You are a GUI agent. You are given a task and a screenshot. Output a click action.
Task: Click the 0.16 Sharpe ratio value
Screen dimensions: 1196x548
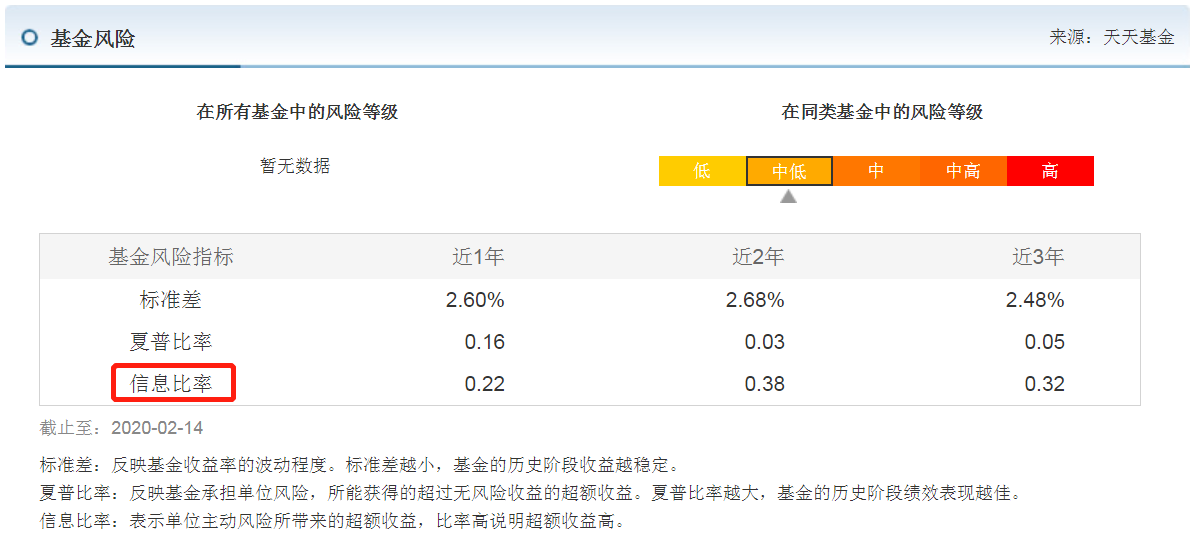click(x=485, y=342)
